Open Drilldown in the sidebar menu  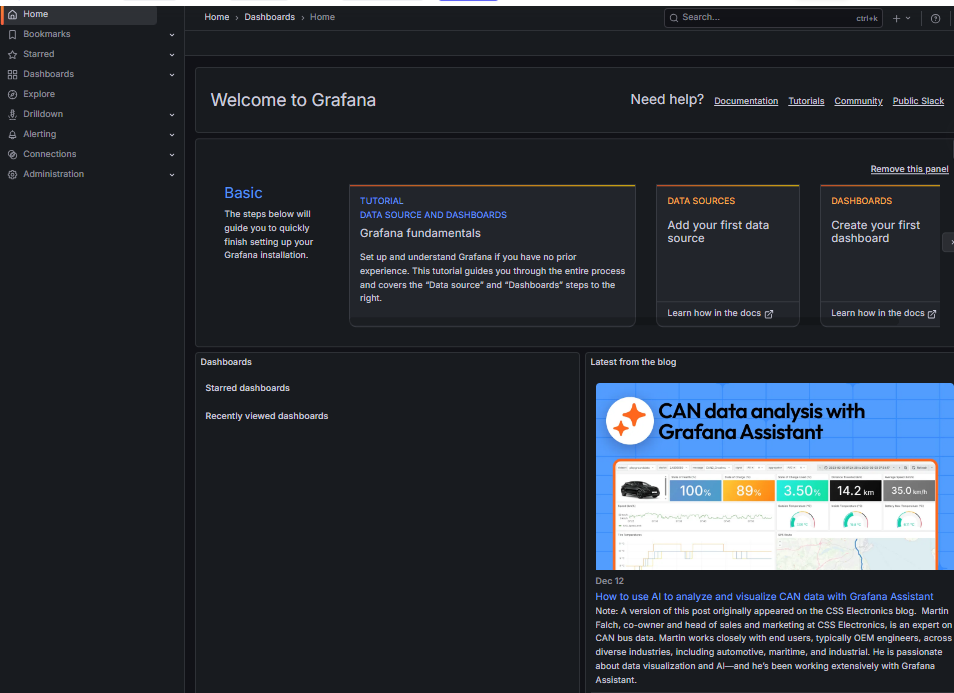pos(43,114)
